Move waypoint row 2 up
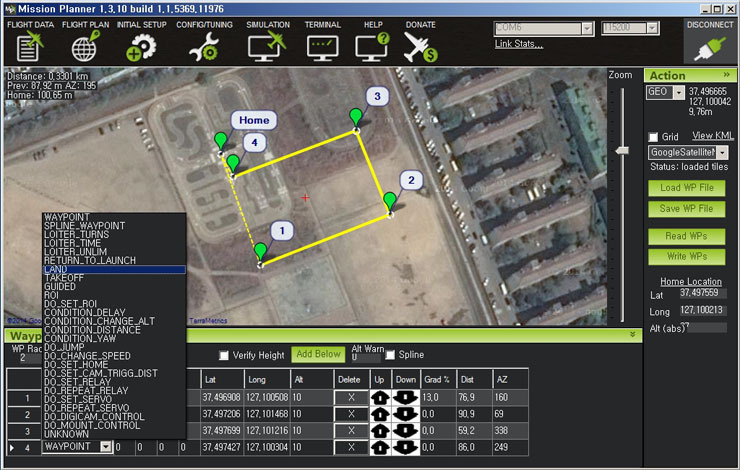Viewport: 740px width, 470px height. click(x=380, y=414)
